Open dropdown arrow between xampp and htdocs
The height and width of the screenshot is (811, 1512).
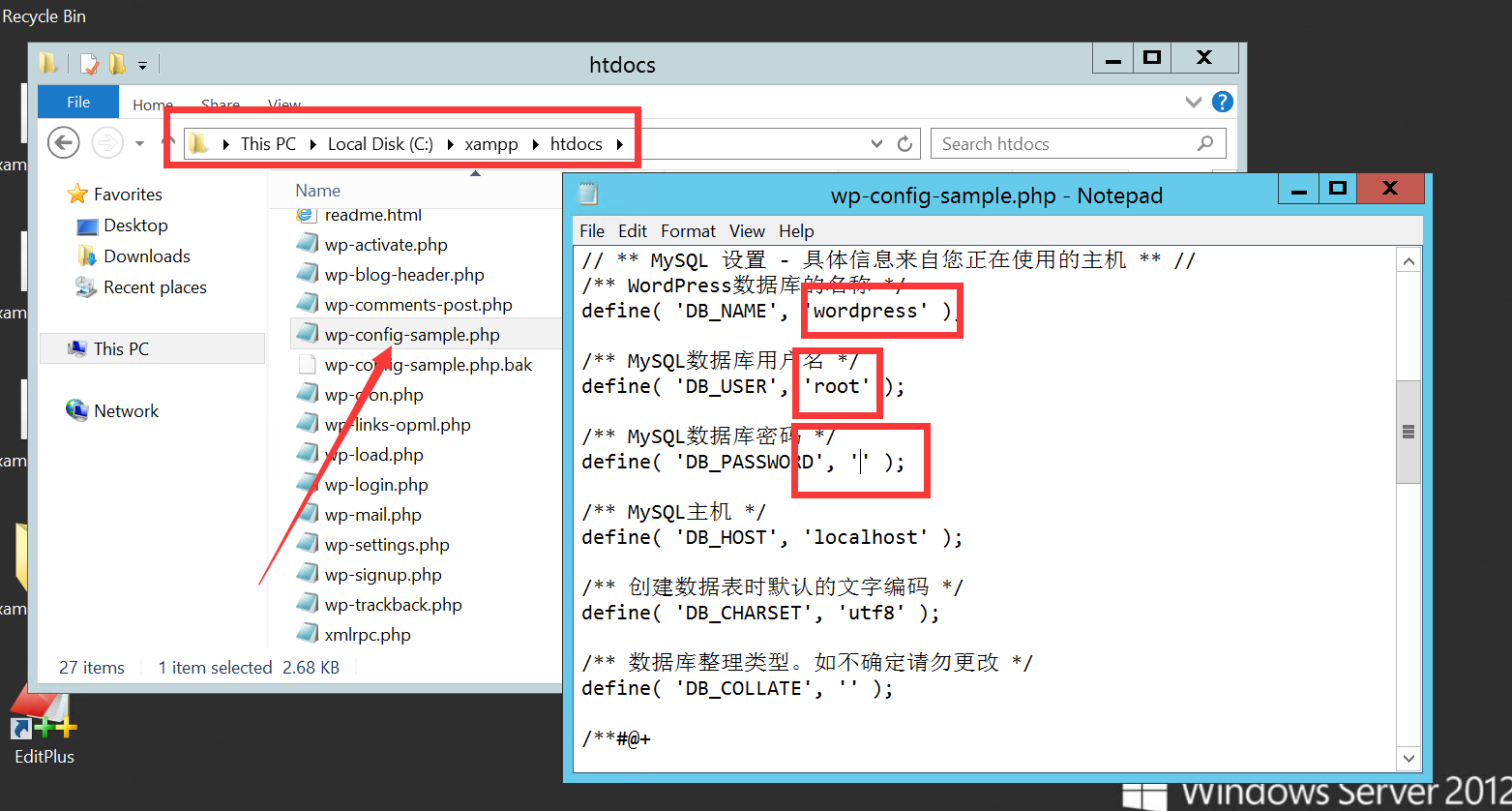click(535, 144)
